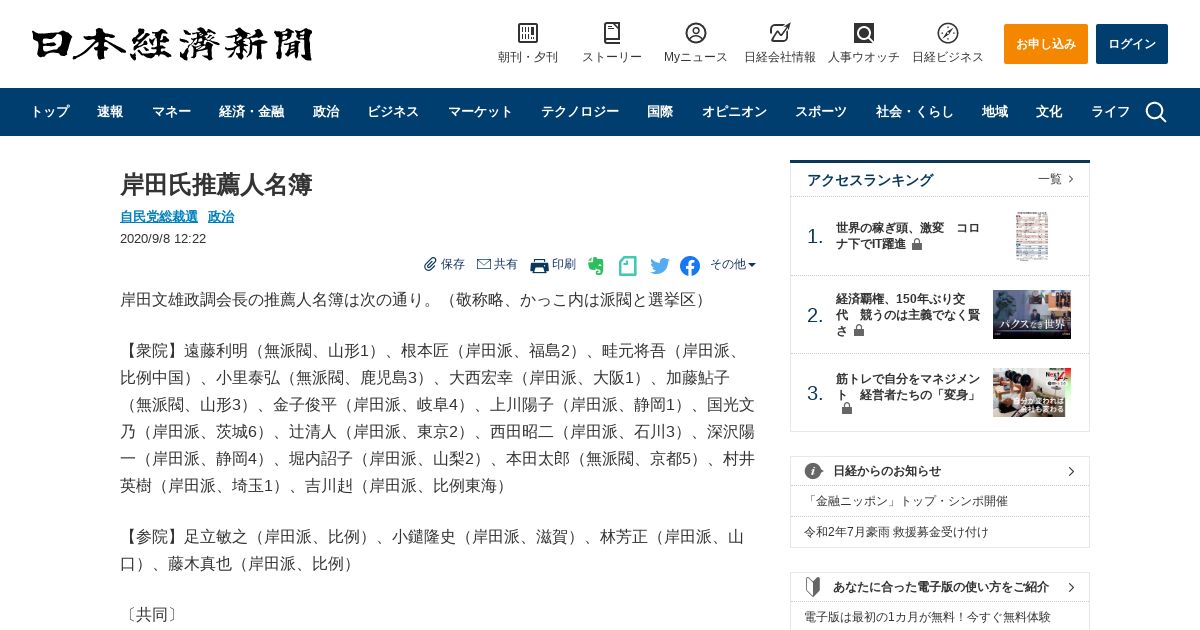
Task: Select the ライフ navigation item
Action: (1110, 112)
